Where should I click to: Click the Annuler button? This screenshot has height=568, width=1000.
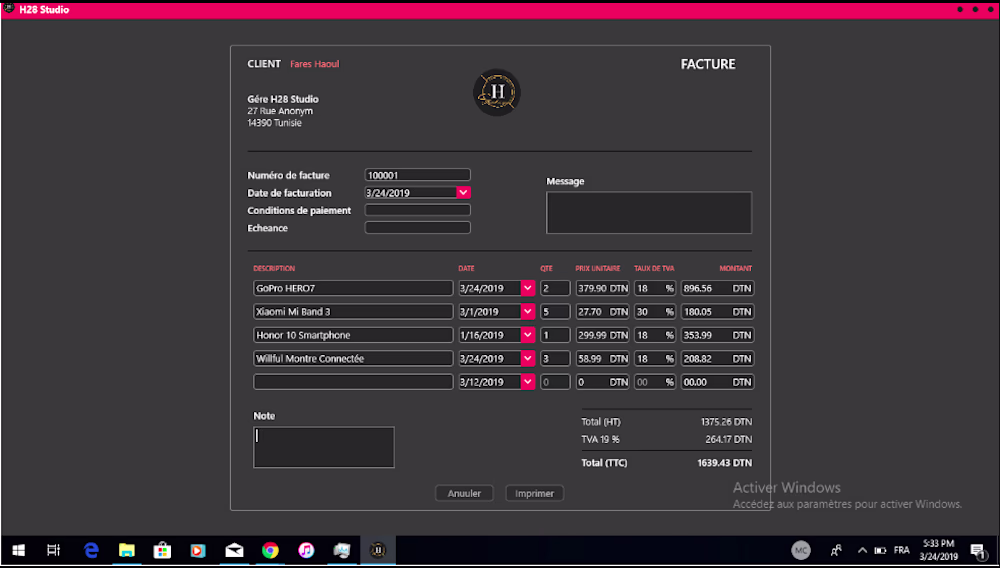coord(464,493)
